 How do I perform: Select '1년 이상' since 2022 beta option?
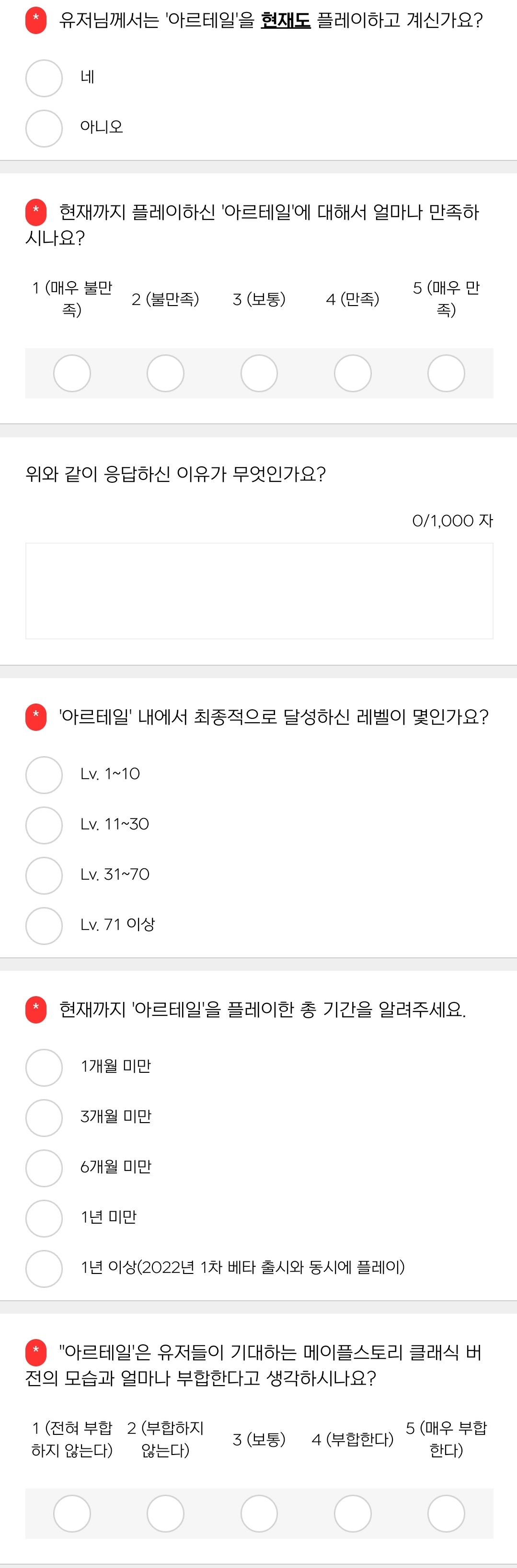[44, 1269]
